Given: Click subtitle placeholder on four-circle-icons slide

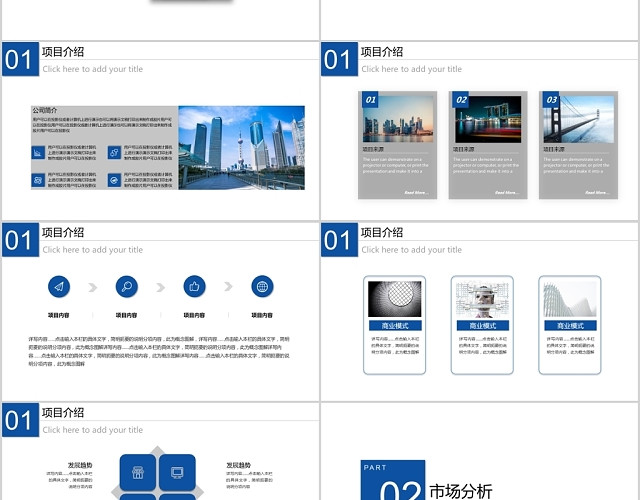Looking at the screenshot, I should click(x=93, y=250).
